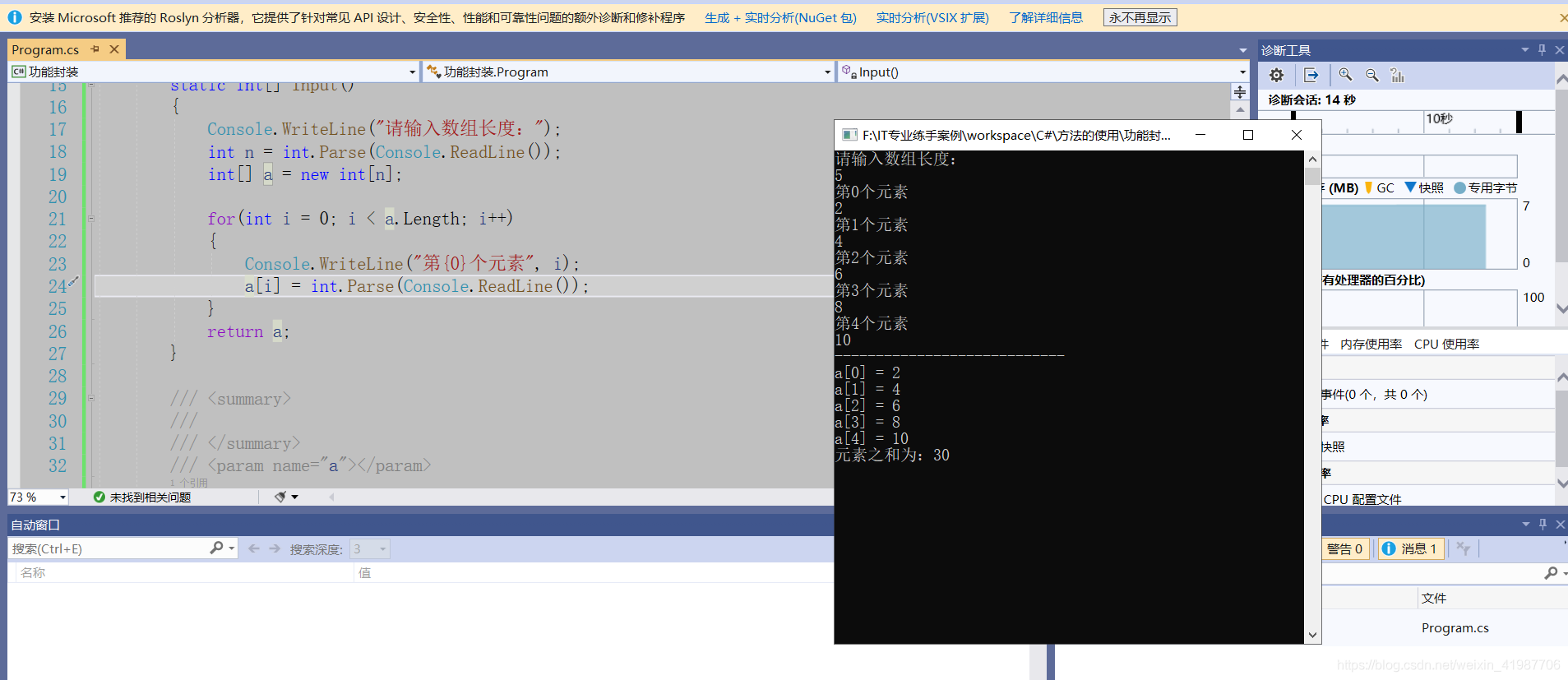Viewport: 1568px width, 680px height.
Task: Click the Don't show again button
Action: tap(1140, 17)
